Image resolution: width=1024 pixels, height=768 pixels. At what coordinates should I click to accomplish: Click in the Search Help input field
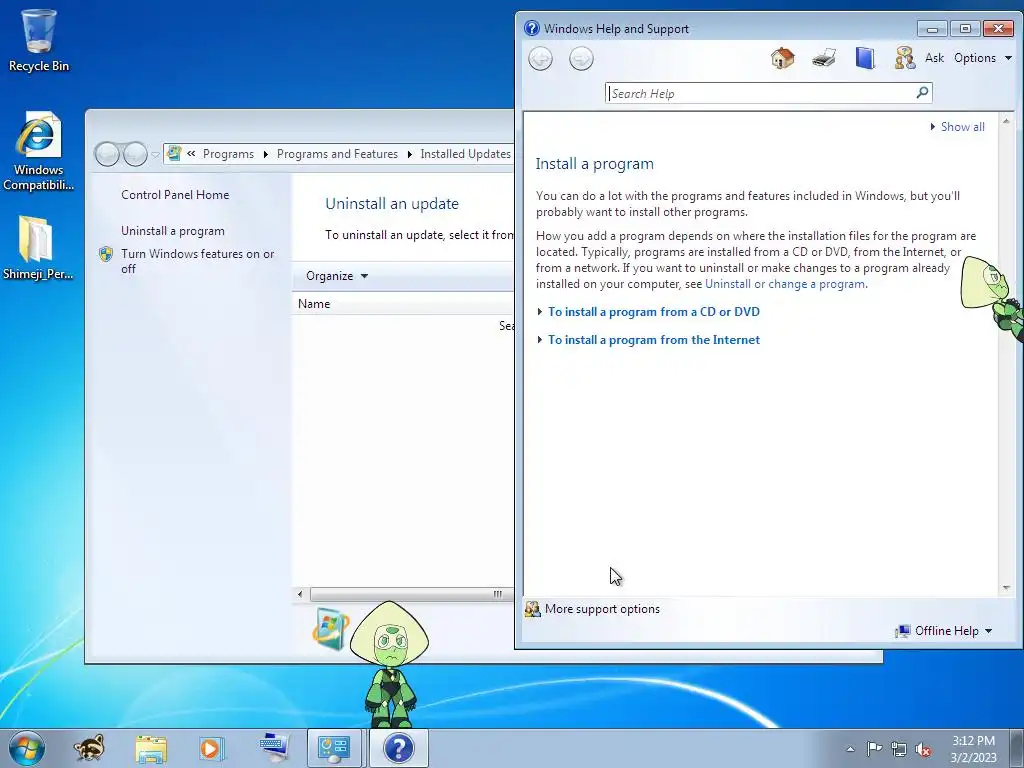(x=761, y=93)
